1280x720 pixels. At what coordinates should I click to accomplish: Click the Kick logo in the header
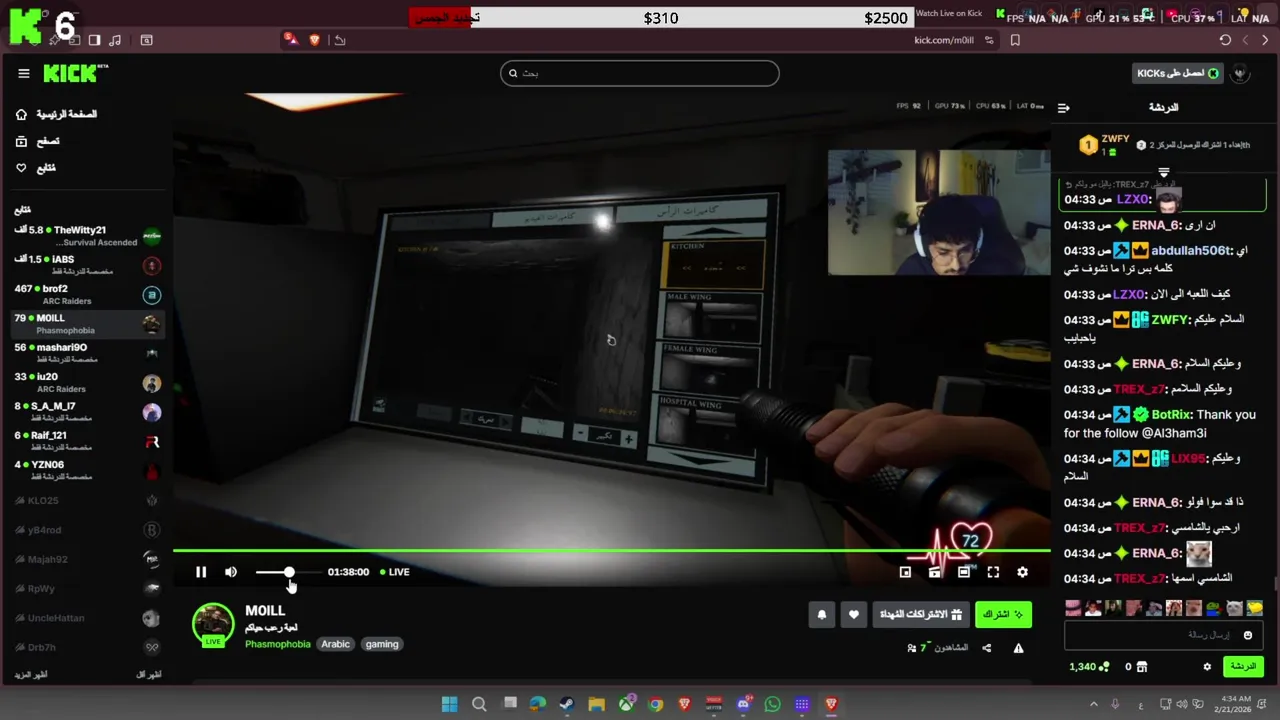click(x=75, y=73)
